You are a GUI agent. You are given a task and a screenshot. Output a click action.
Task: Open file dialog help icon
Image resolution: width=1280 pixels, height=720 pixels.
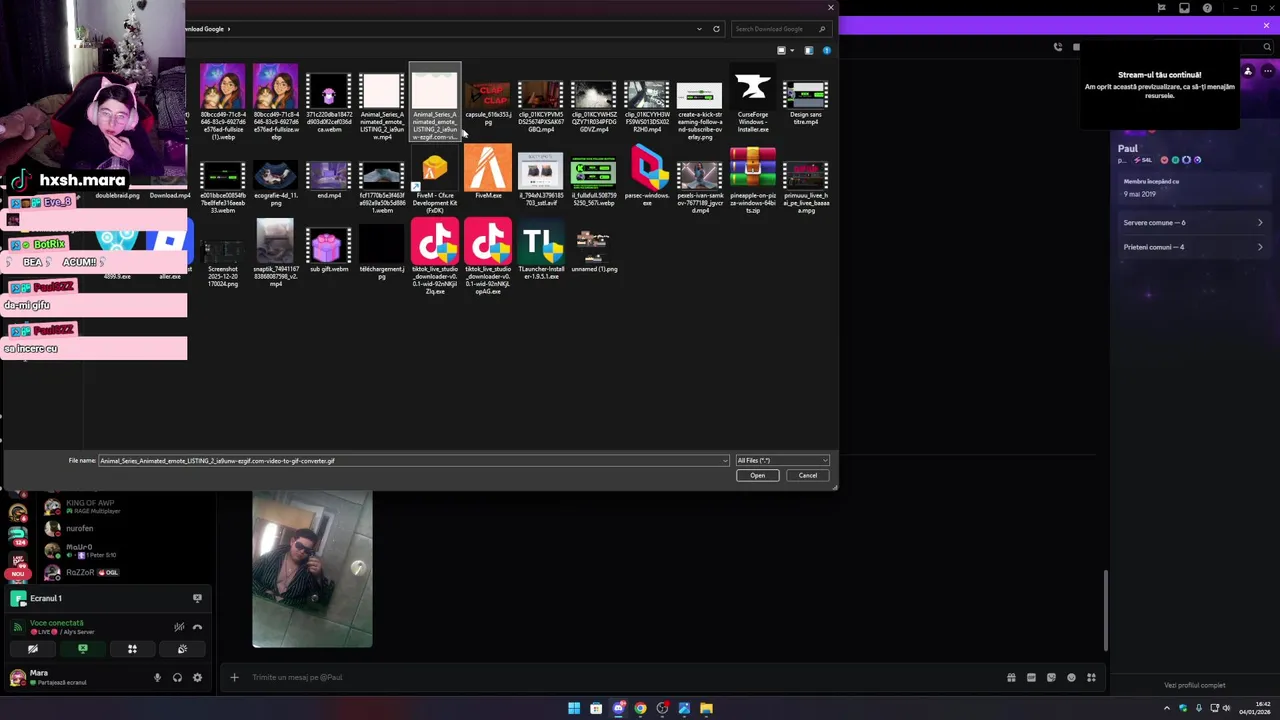pyautogui.click(x=826, y=50)
